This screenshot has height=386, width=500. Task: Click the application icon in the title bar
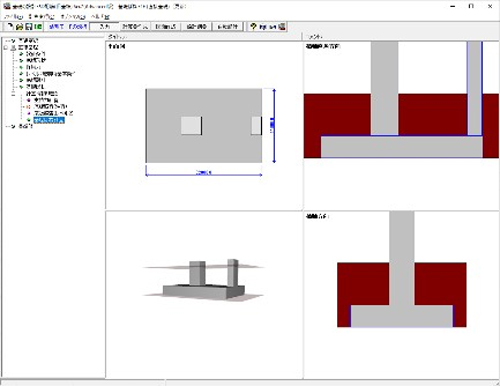click(x=7, y=6)
